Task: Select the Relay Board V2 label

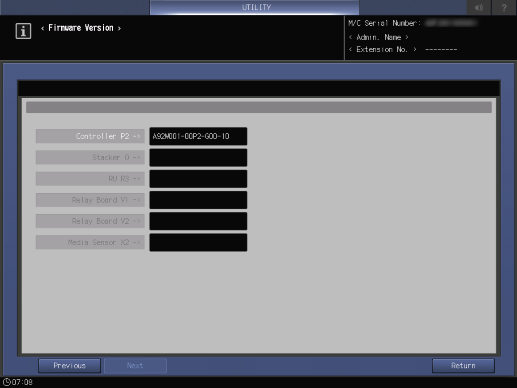Action: click(x=90, y=221)
